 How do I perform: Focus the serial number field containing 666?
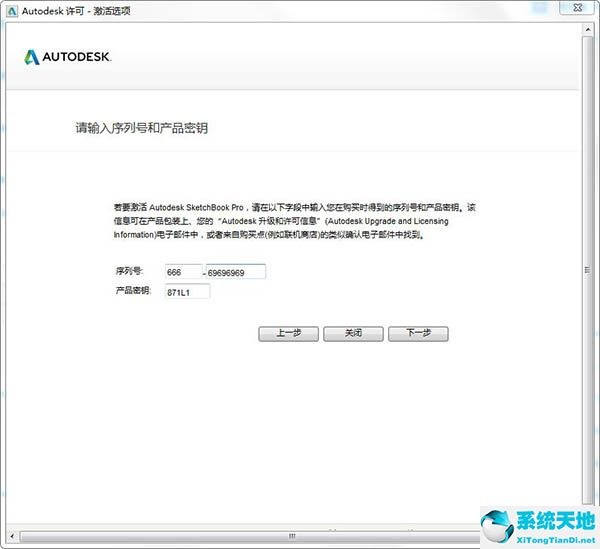(183, 272)
